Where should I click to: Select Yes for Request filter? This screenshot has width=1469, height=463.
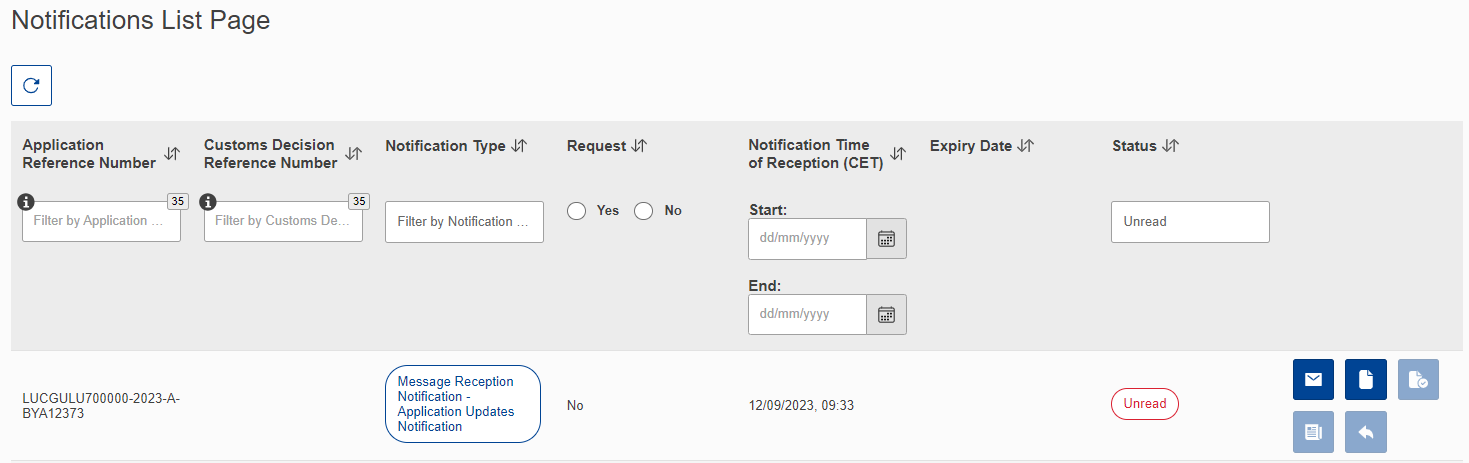(575, 211)
